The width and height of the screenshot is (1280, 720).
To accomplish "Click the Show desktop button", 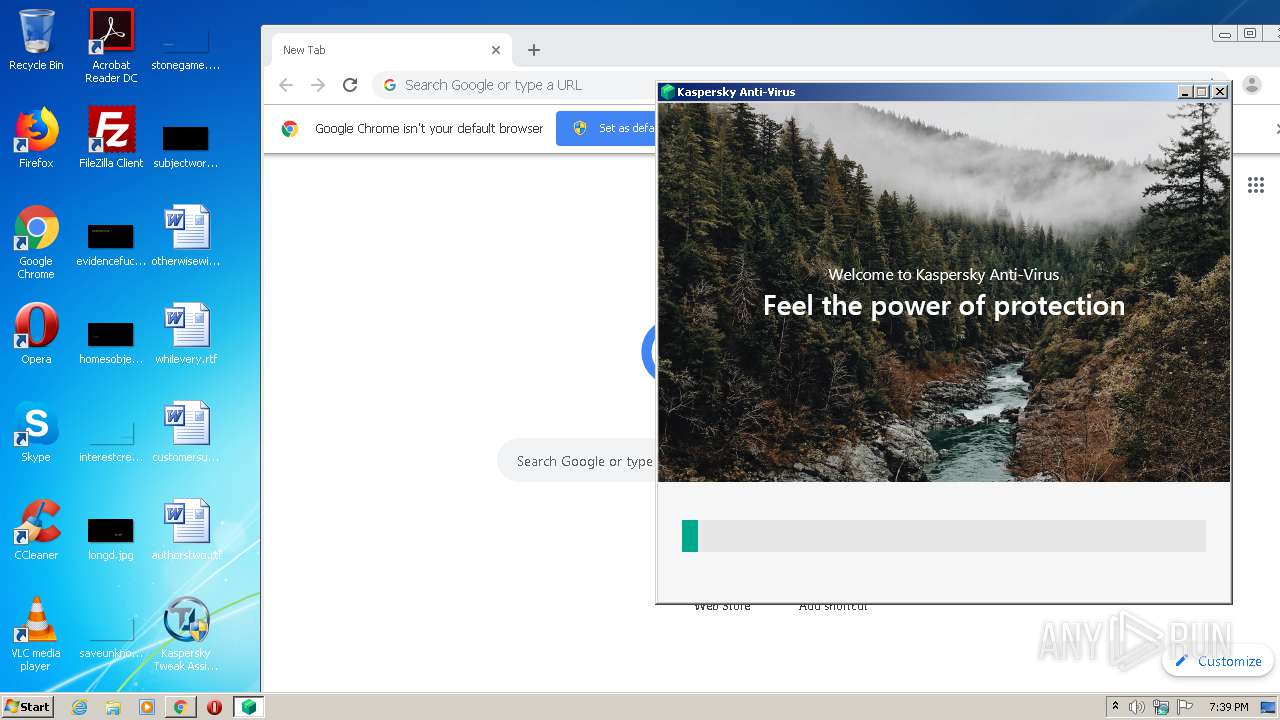I will coord(1270,707).
